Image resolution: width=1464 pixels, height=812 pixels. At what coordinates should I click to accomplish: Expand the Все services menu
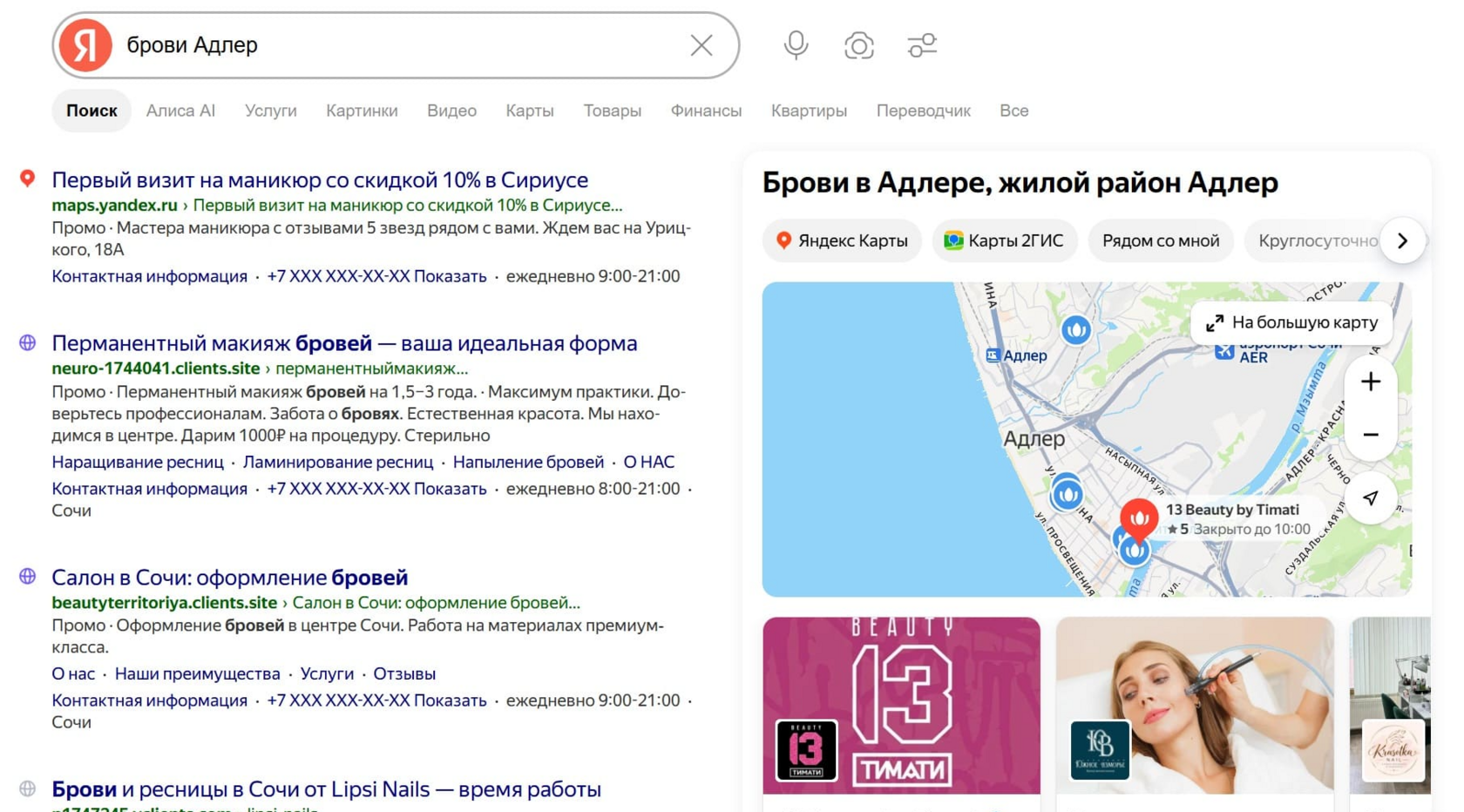point(1014,111)
